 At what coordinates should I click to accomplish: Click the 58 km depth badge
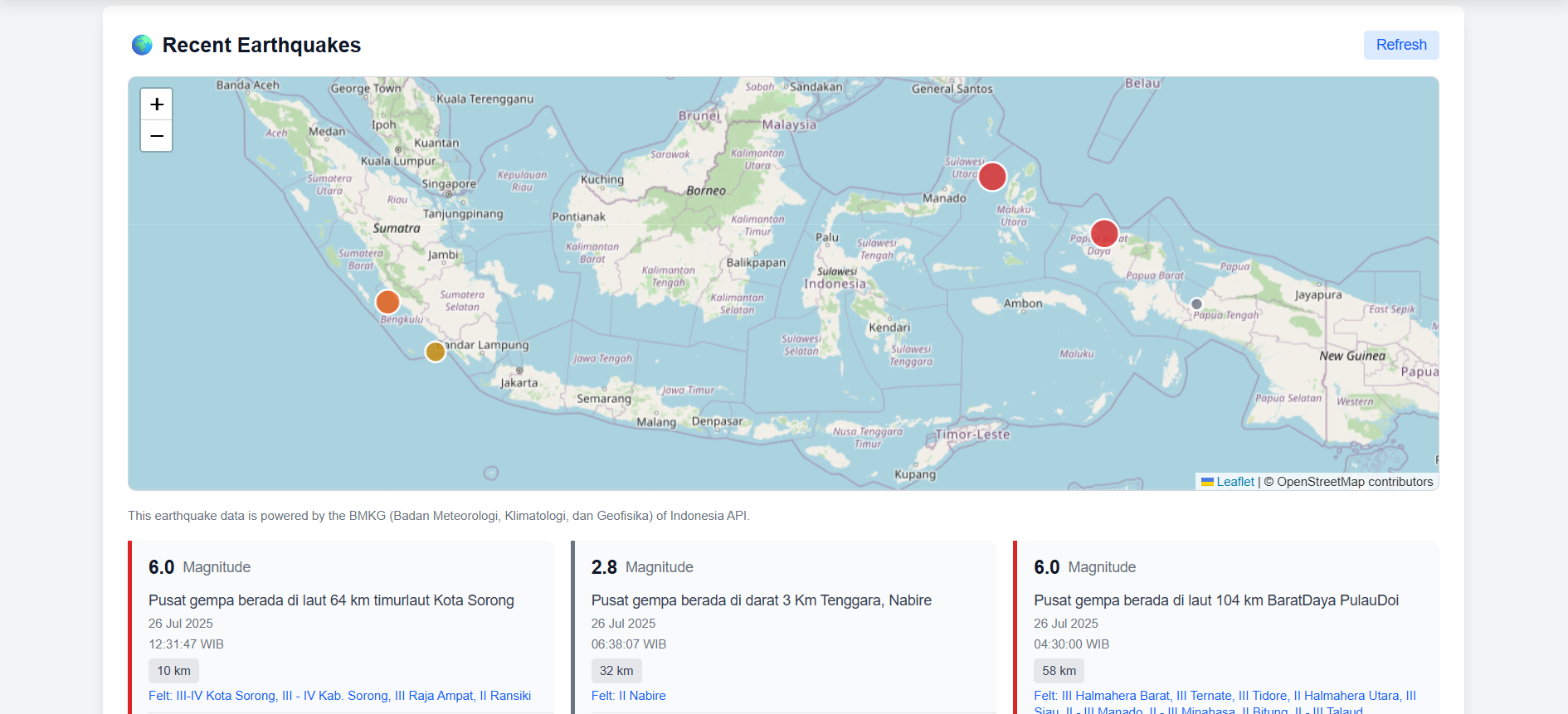[x=1059, y=671]
